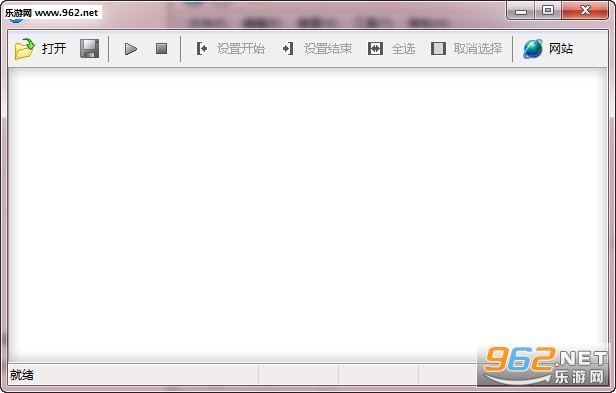Minimize the application window

(x=521, y=10)
